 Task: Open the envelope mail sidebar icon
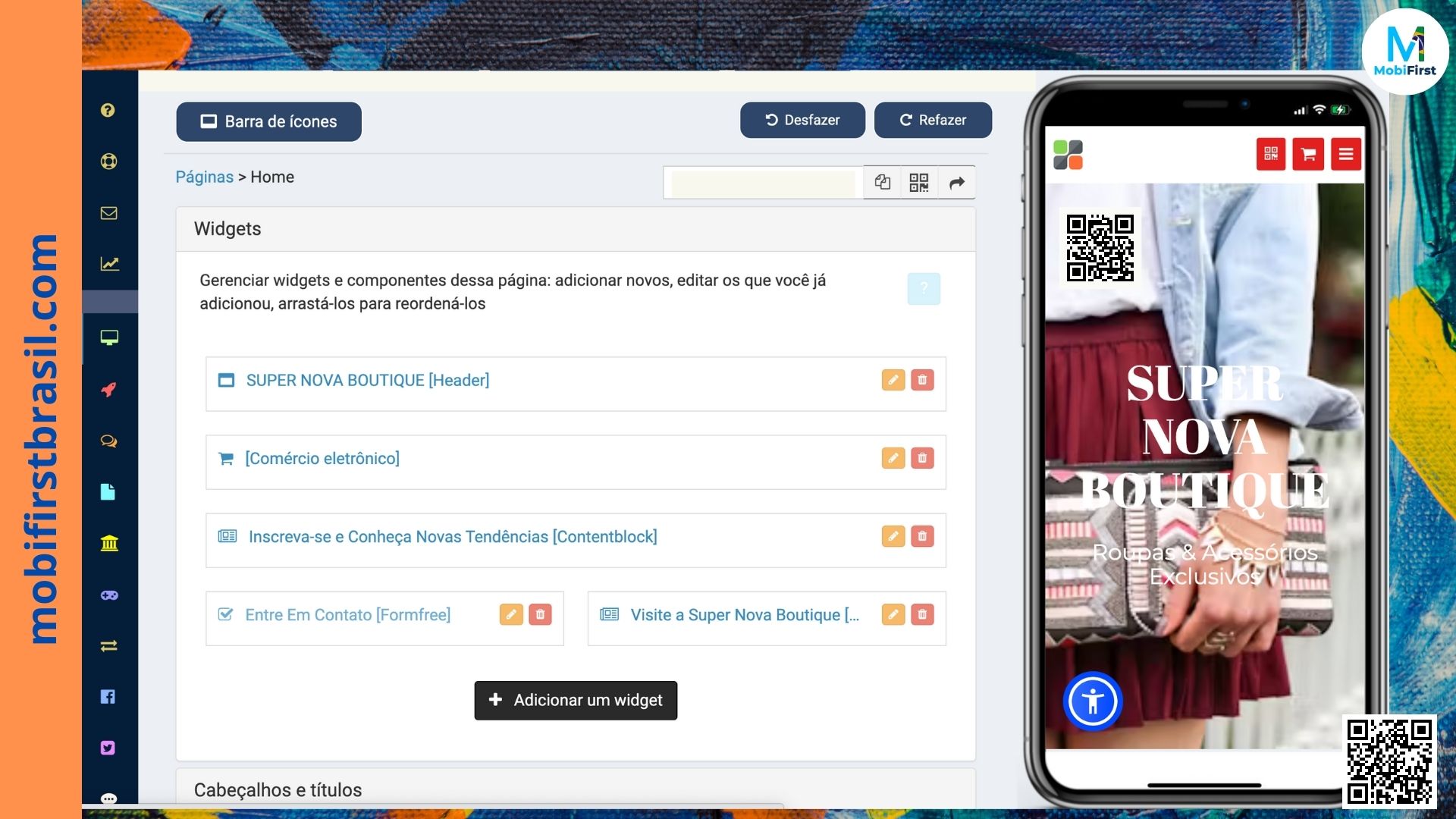tap(108, 213)
